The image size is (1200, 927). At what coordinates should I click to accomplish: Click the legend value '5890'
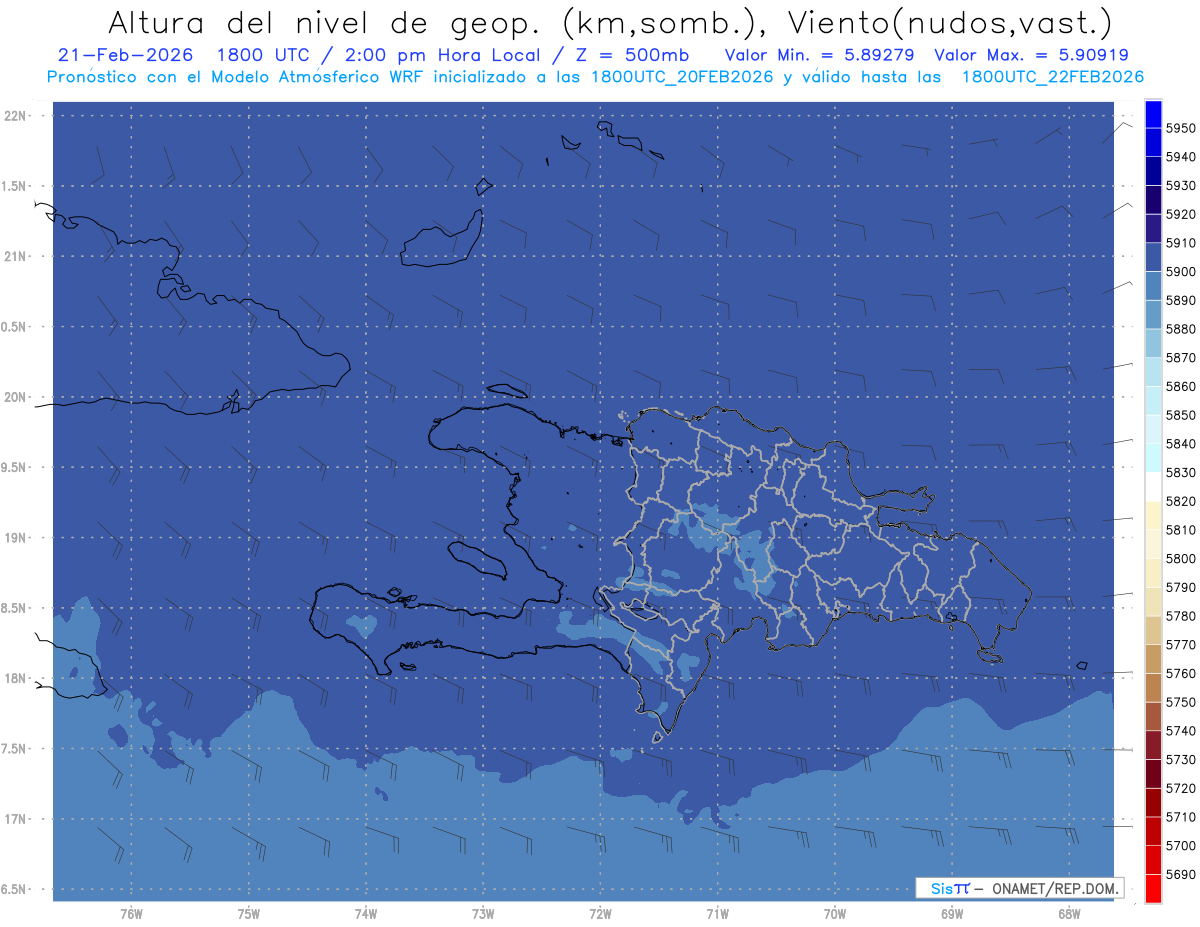pos(1181,300)
